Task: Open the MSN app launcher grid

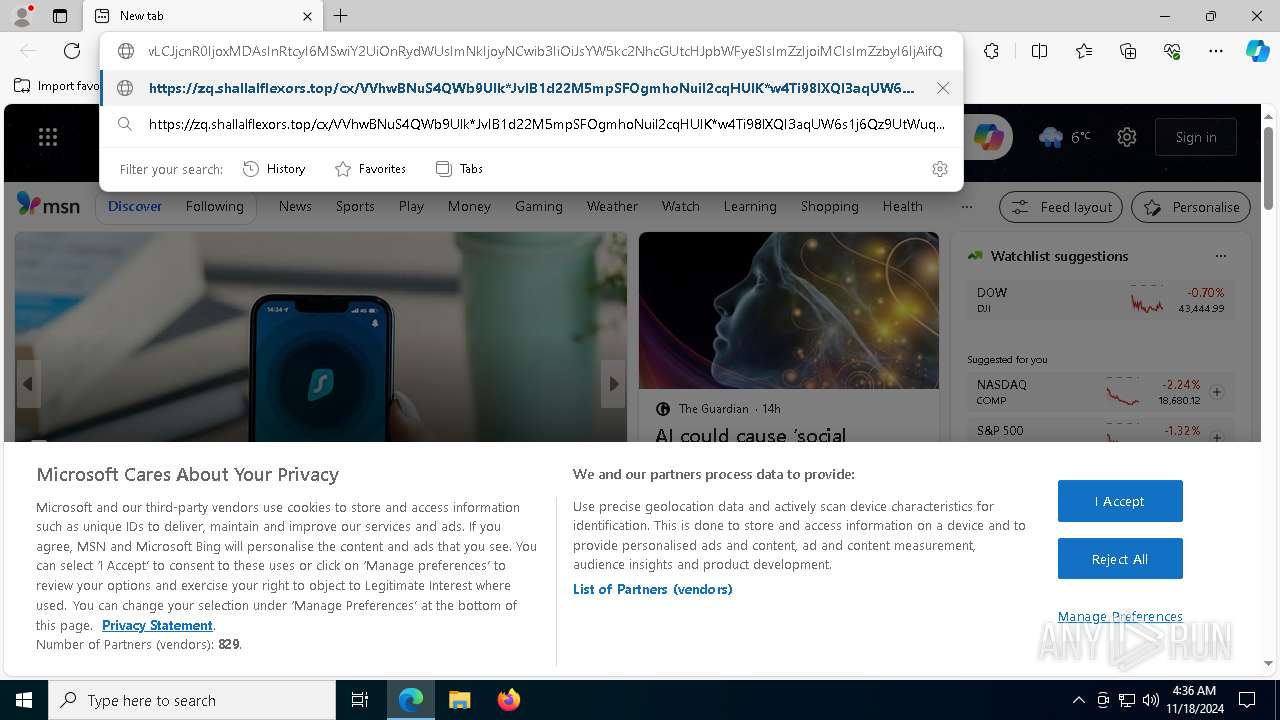Action: pyautogui.click(x=48, y=137)
